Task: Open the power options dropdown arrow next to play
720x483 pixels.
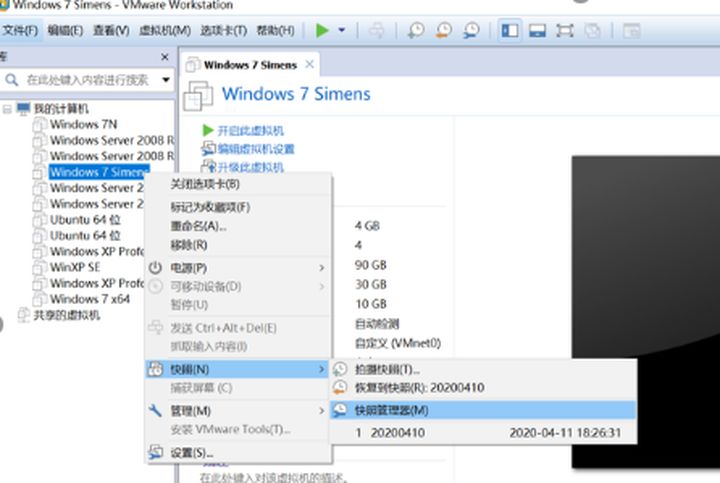Action: (x=342, y=30)
